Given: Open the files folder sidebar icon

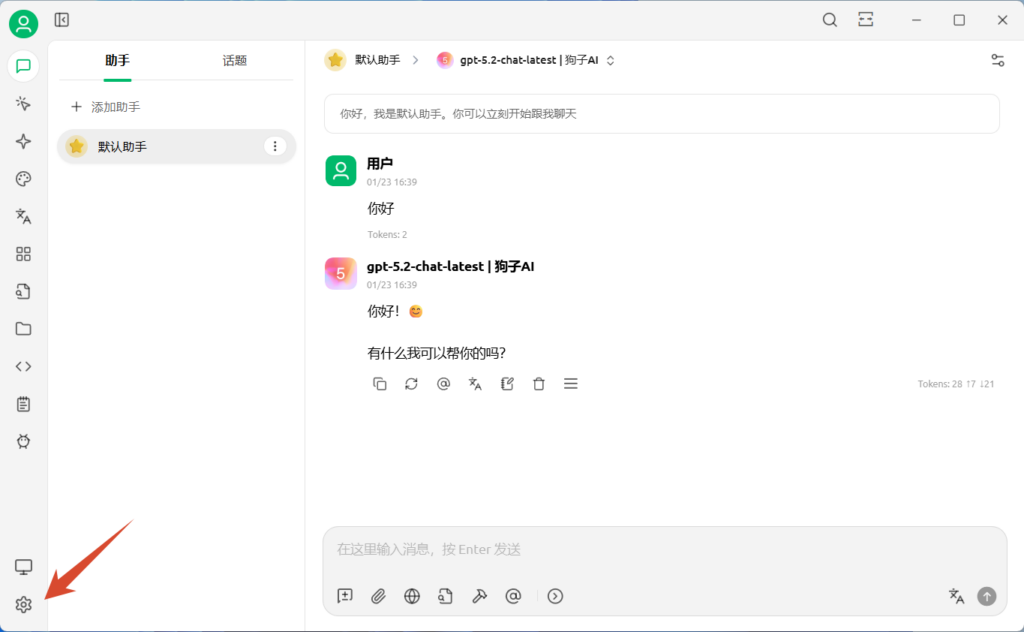Looking at the screenshot, I should 24,328.
